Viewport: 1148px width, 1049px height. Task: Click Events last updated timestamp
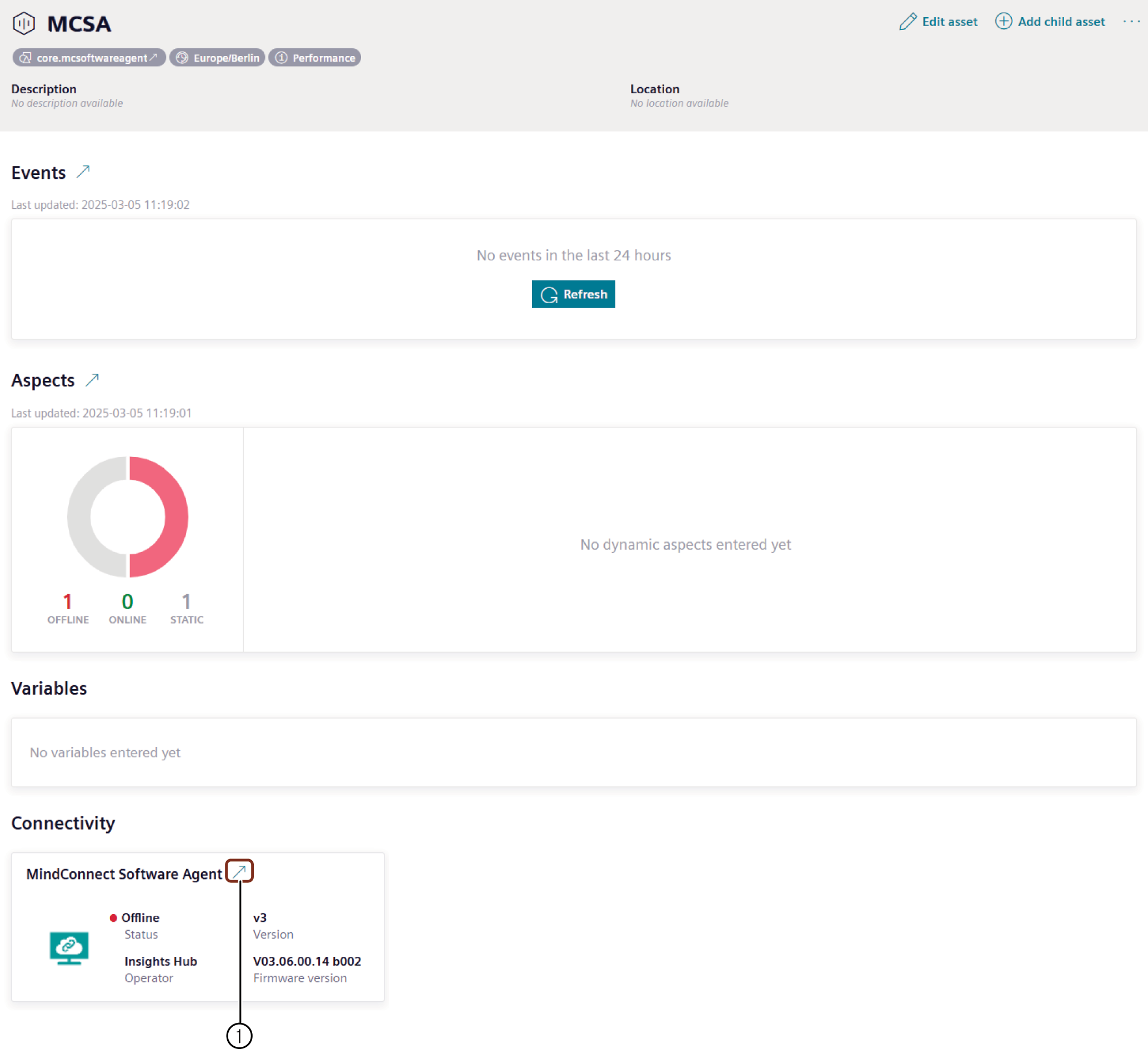coord(100,204)
